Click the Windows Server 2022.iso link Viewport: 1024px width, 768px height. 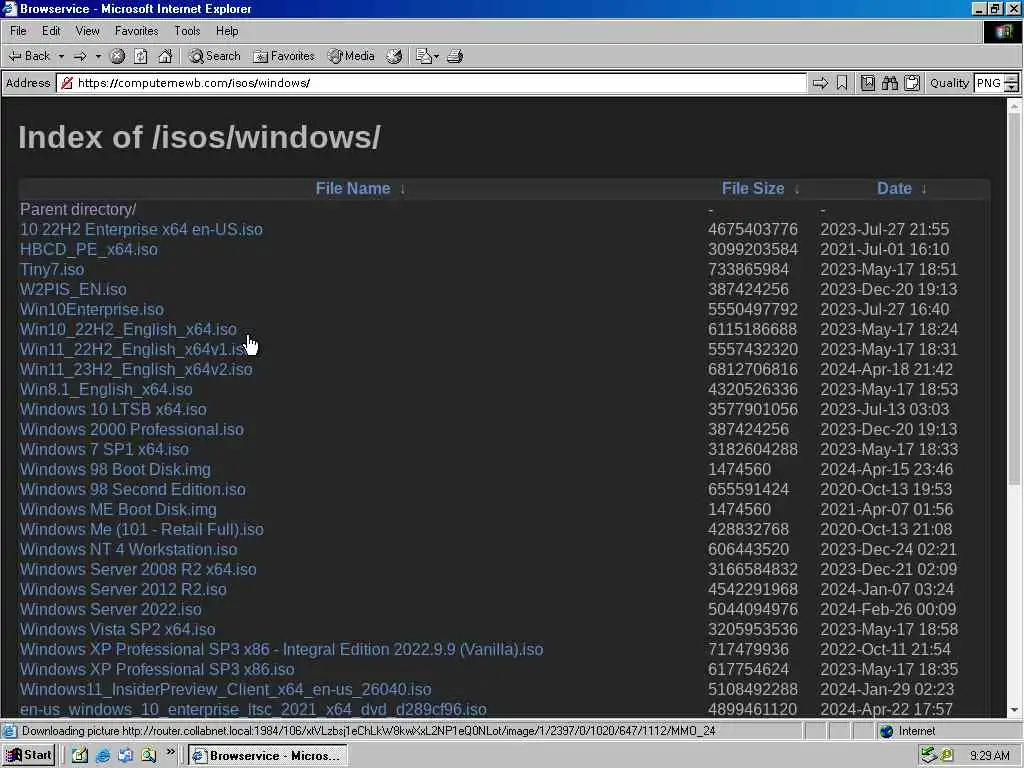[110, 609]
